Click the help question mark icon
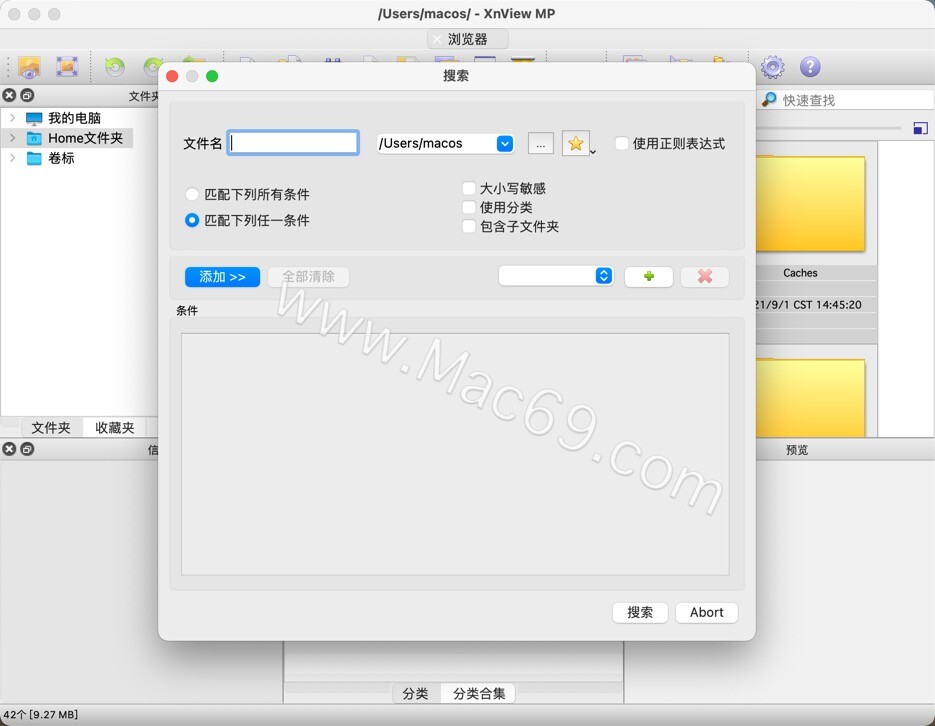935x726 pixels. pyautogui.click(x=810, y=66)
